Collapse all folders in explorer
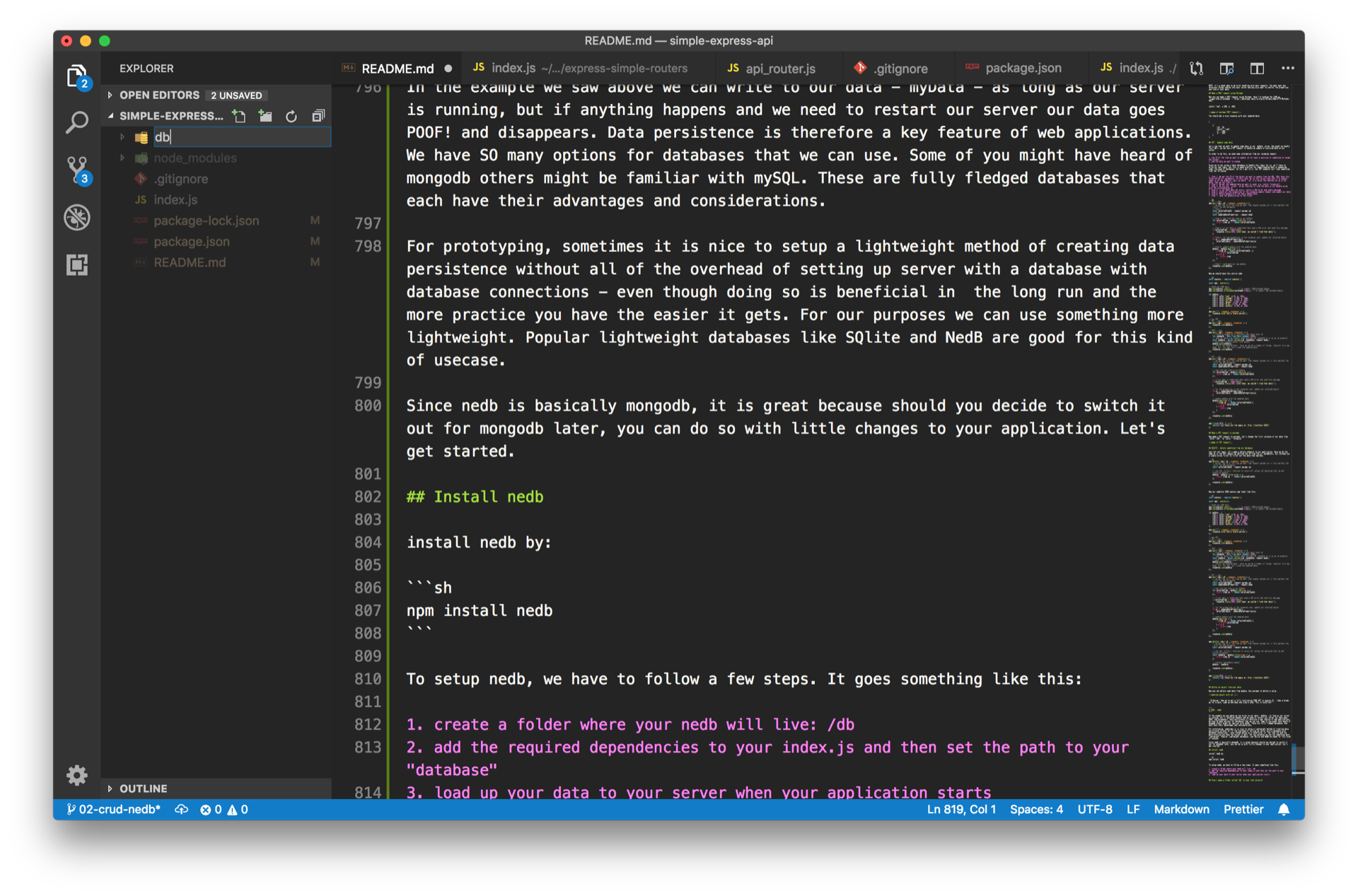This screenshot has width=1358, height=896. pyautogui.click(x=318, y=116)
